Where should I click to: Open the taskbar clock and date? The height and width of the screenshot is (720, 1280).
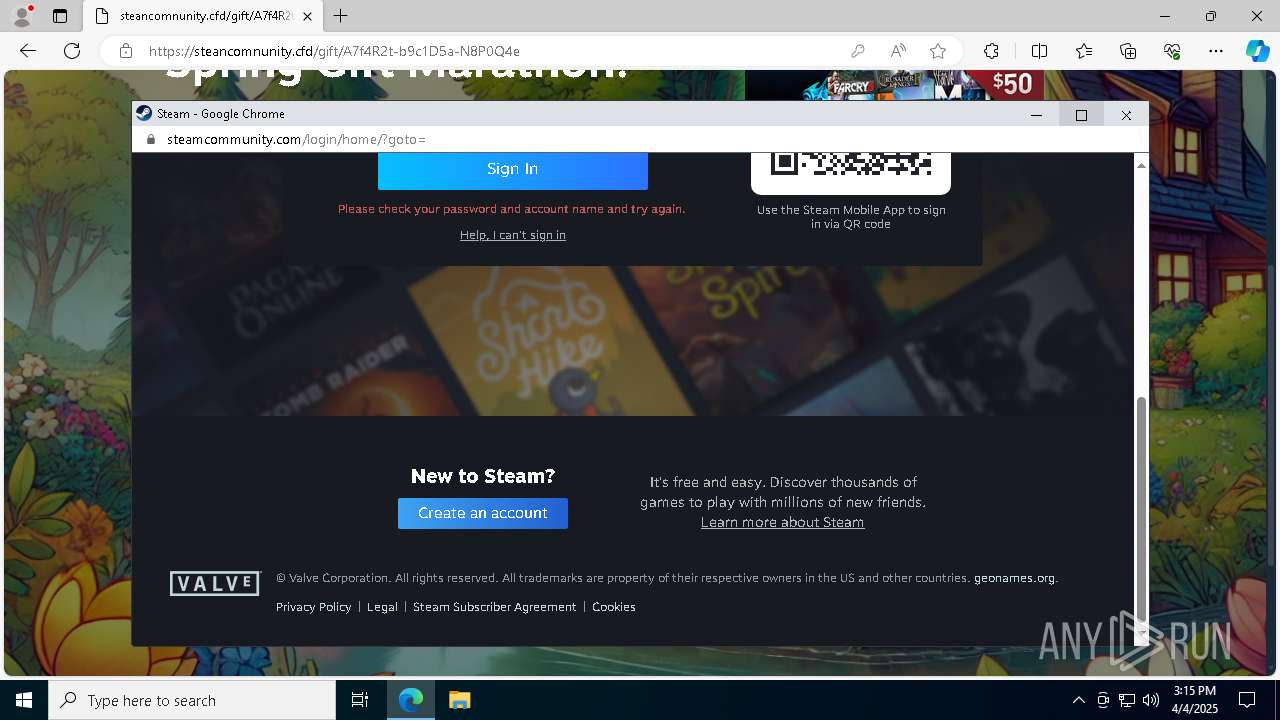(x=1194, y=700)
